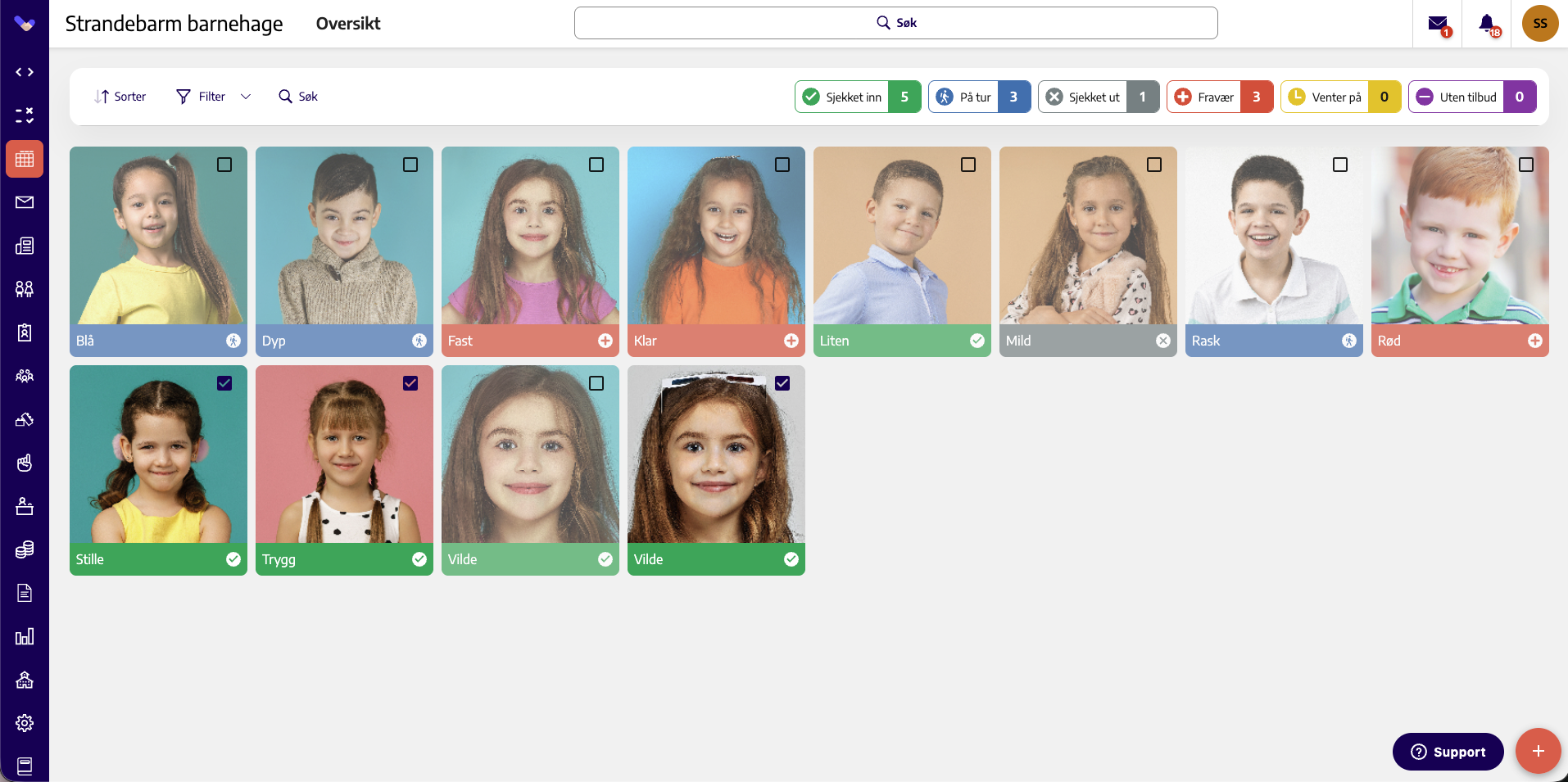Click the Support button

pyautogui.click(x=1448, y=752)
